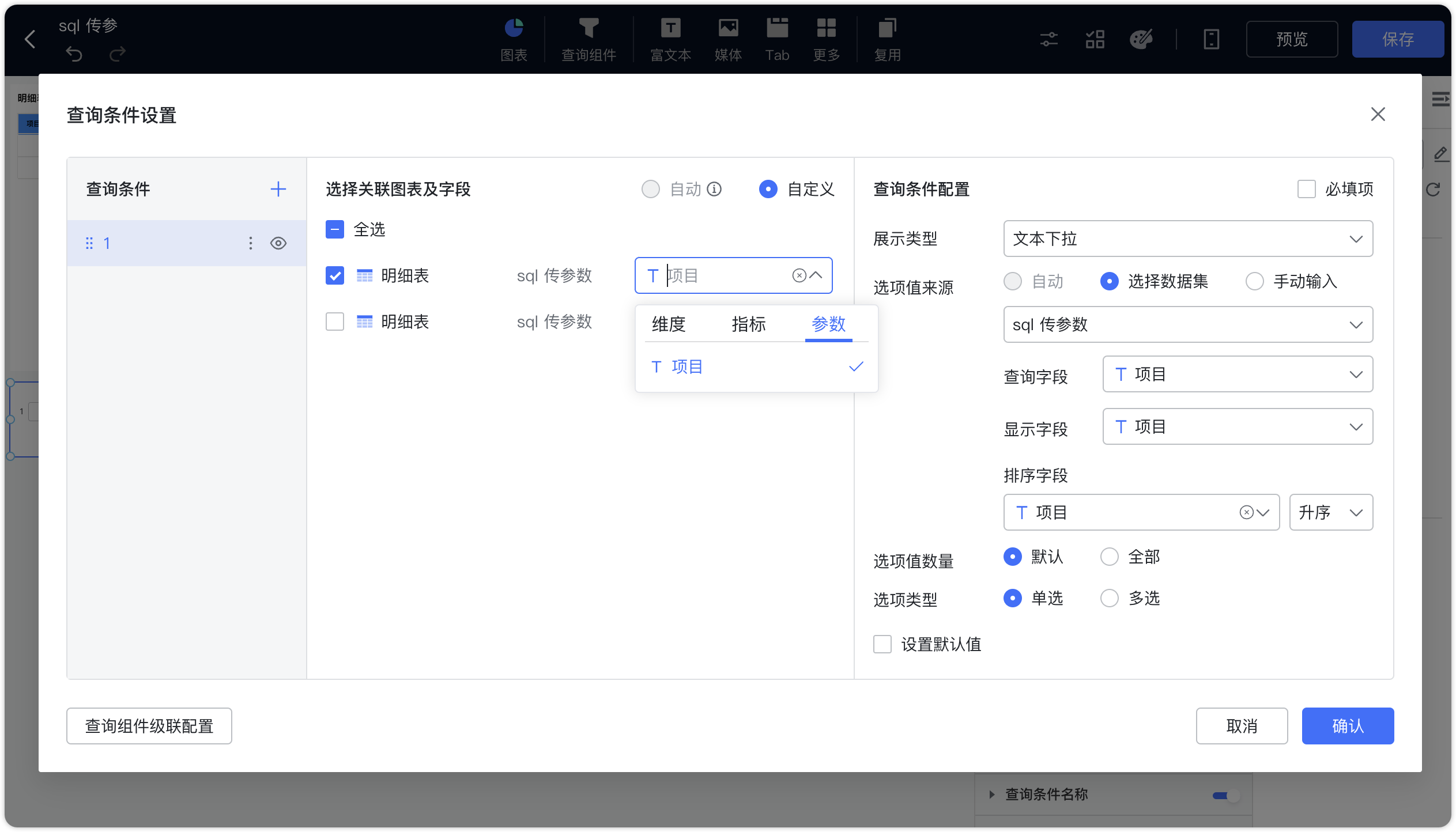Check the second 明细表 checkbox
Screen dimensions: 1456x832
334,322
